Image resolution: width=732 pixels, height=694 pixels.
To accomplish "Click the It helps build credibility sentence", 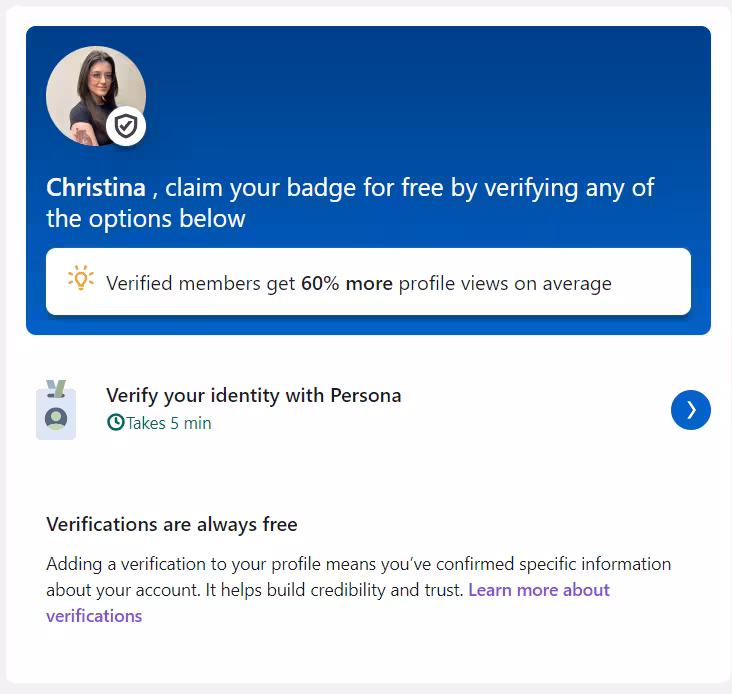I will [x=334, y=590].
